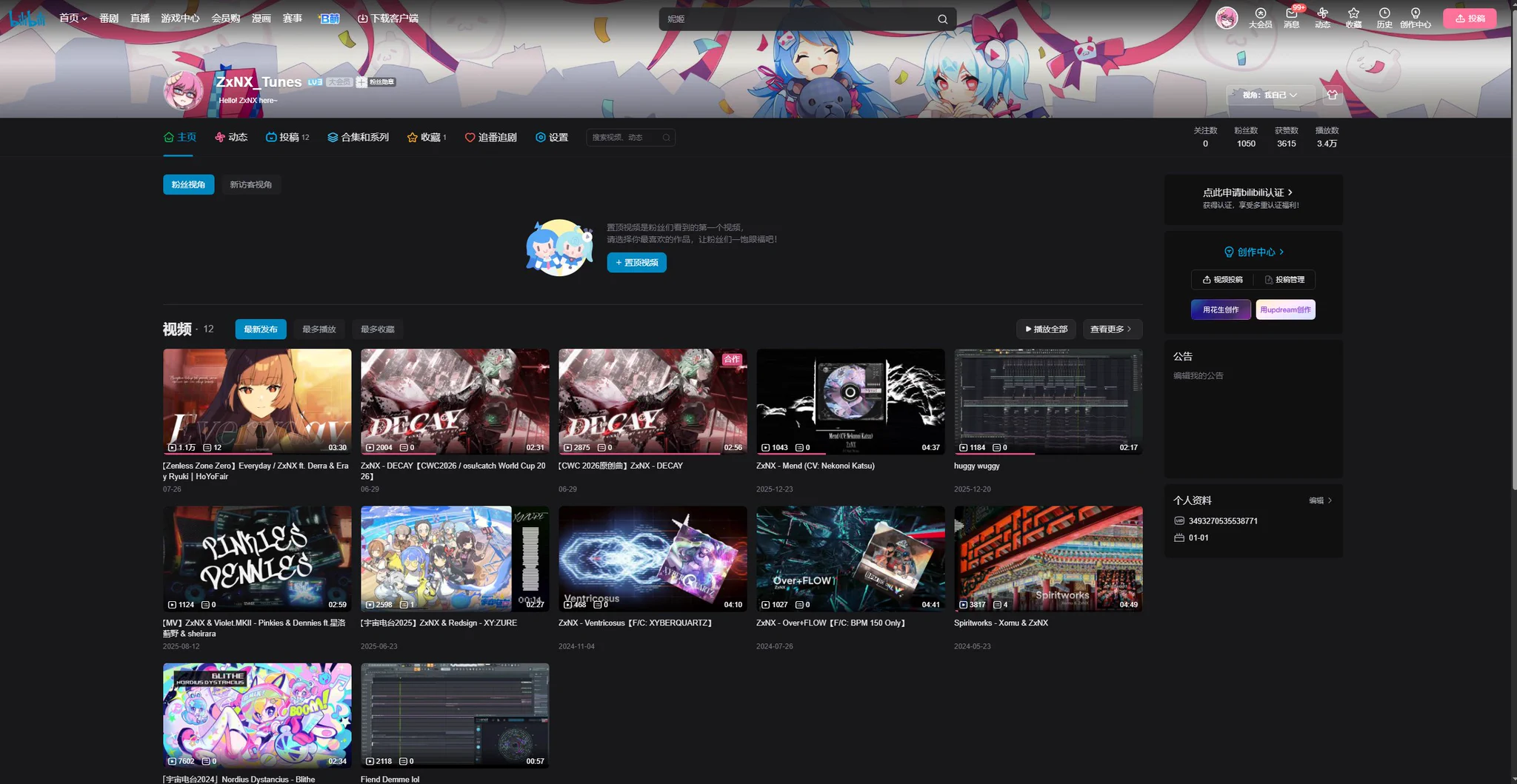Switch to 新访客视角 view

click(x=250, y=185)
